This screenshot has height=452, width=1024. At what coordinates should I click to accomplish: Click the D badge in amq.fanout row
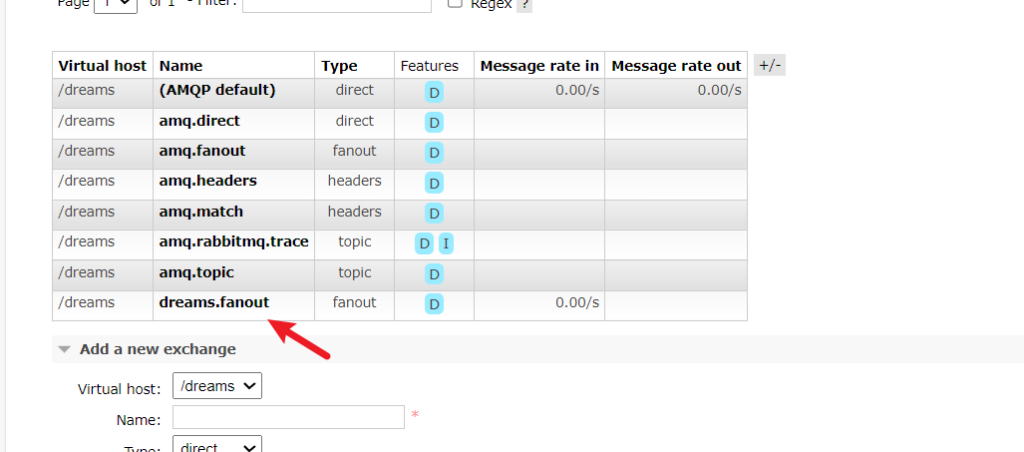(x=434, y=153)
